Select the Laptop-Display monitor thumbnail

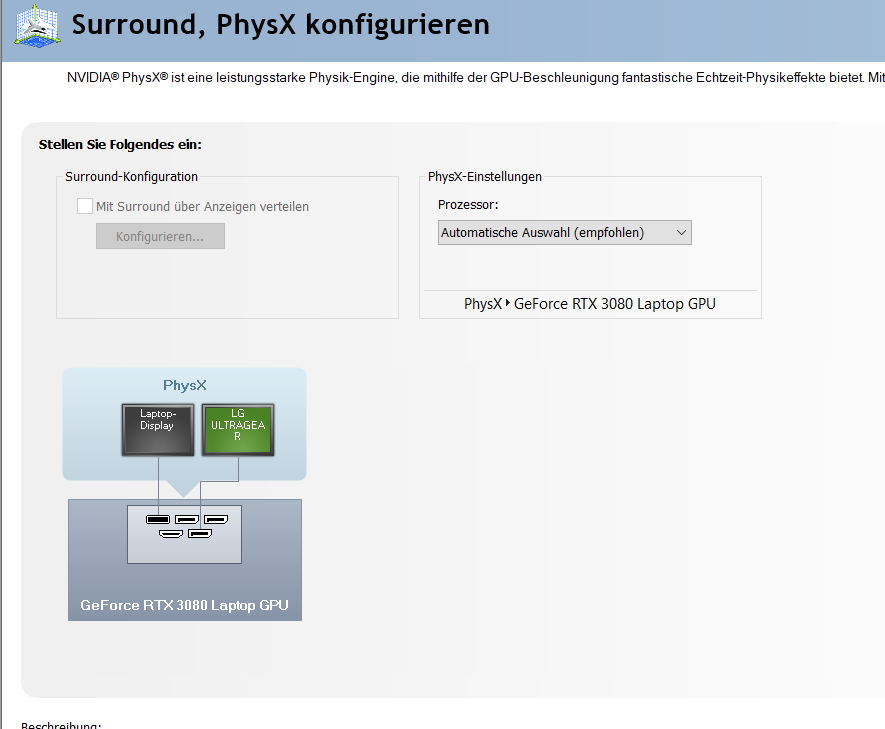point(158,430)
